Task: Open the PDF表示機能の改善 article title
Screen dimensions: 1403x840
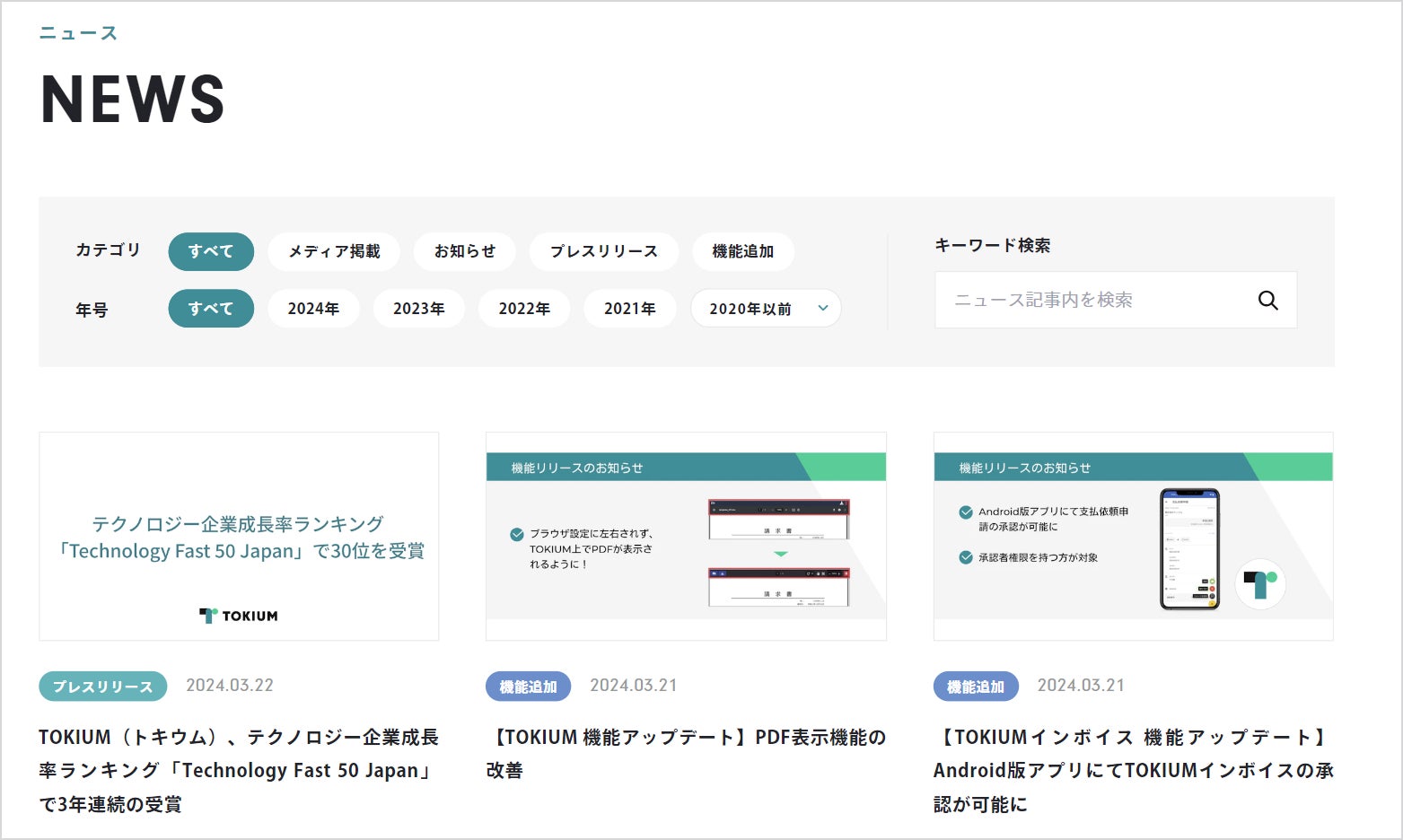Action: click(686, 754)
